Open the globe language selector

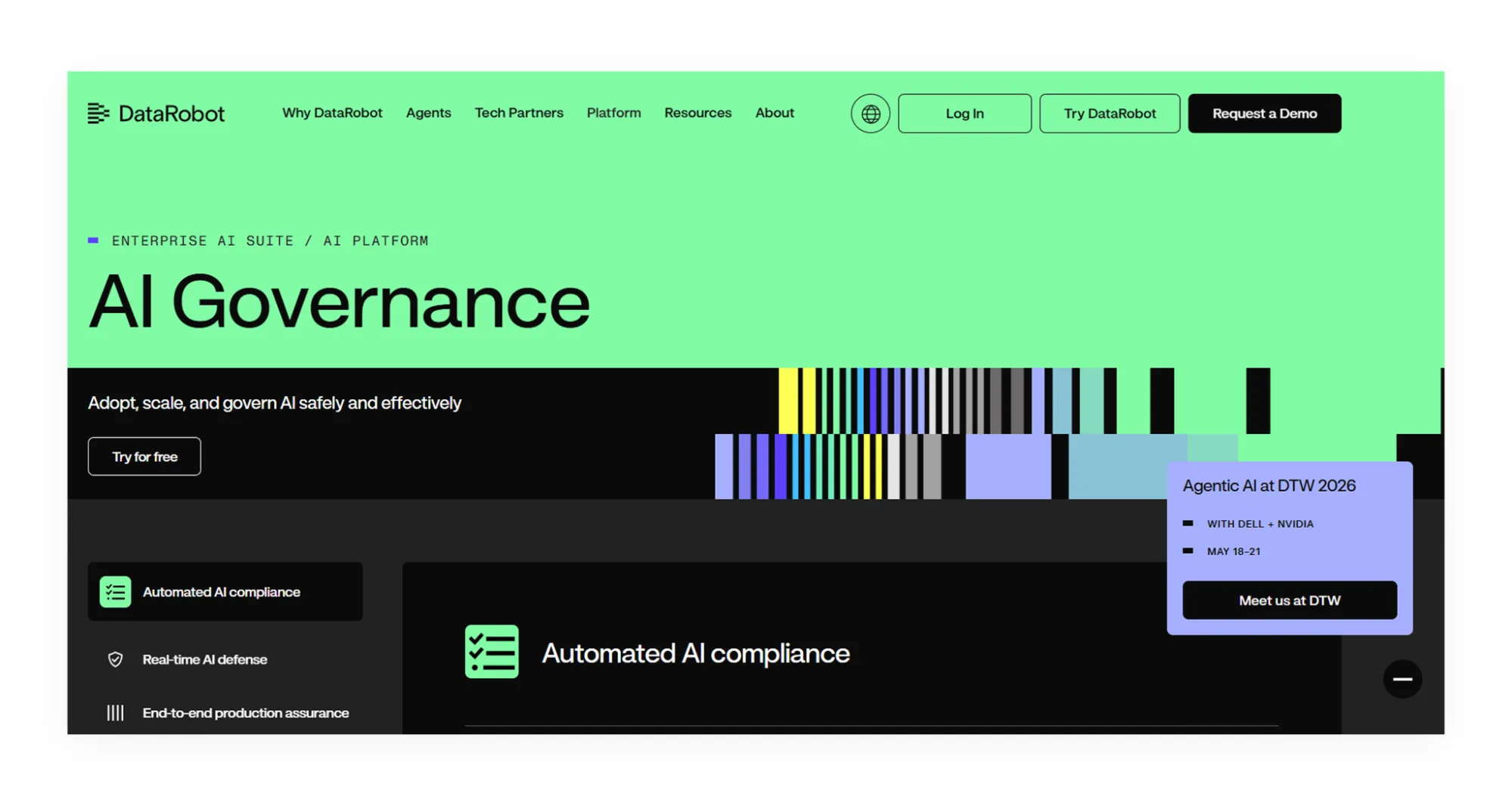tap(870, 113)
